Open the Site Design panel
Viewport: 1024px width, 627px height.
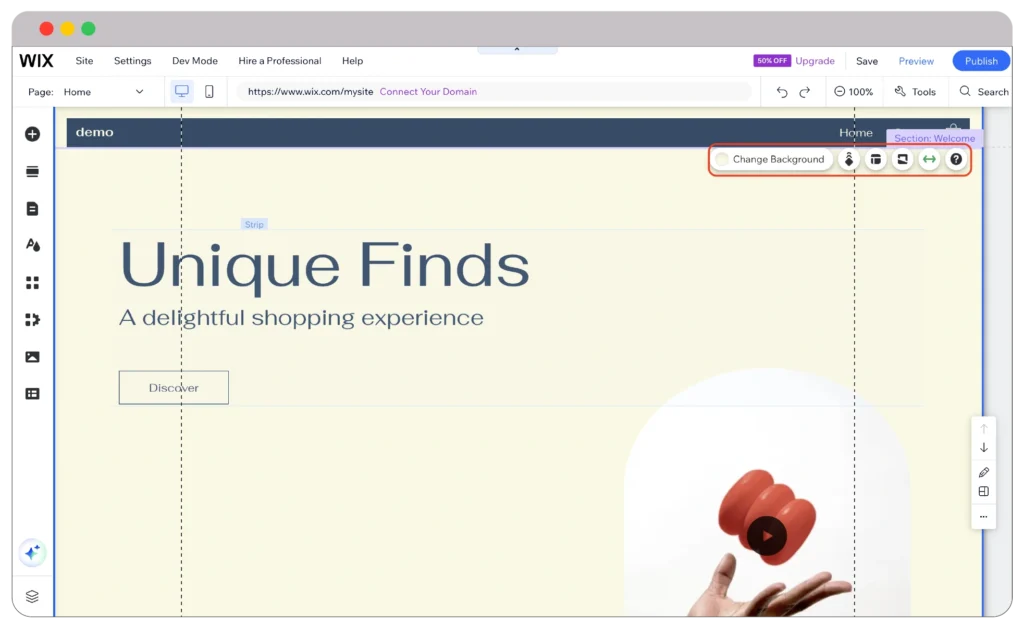tap(32, 245)
